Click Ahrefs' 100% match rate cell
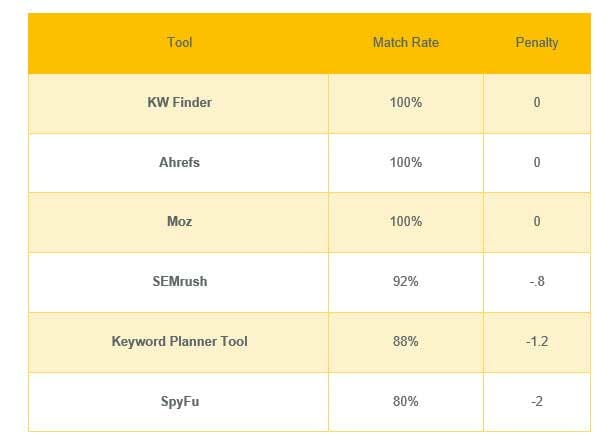 click(406, 162)
